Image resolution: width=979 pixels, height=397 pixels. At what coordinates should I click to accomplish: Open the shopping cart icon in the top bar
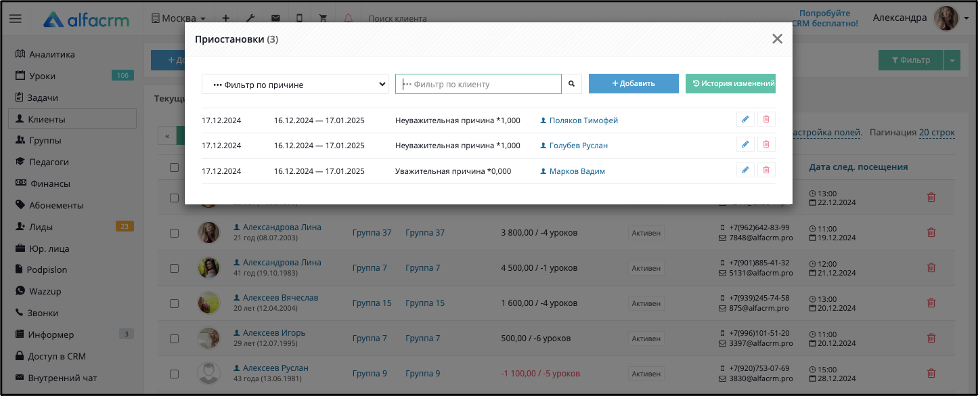(x=323, y=19)
